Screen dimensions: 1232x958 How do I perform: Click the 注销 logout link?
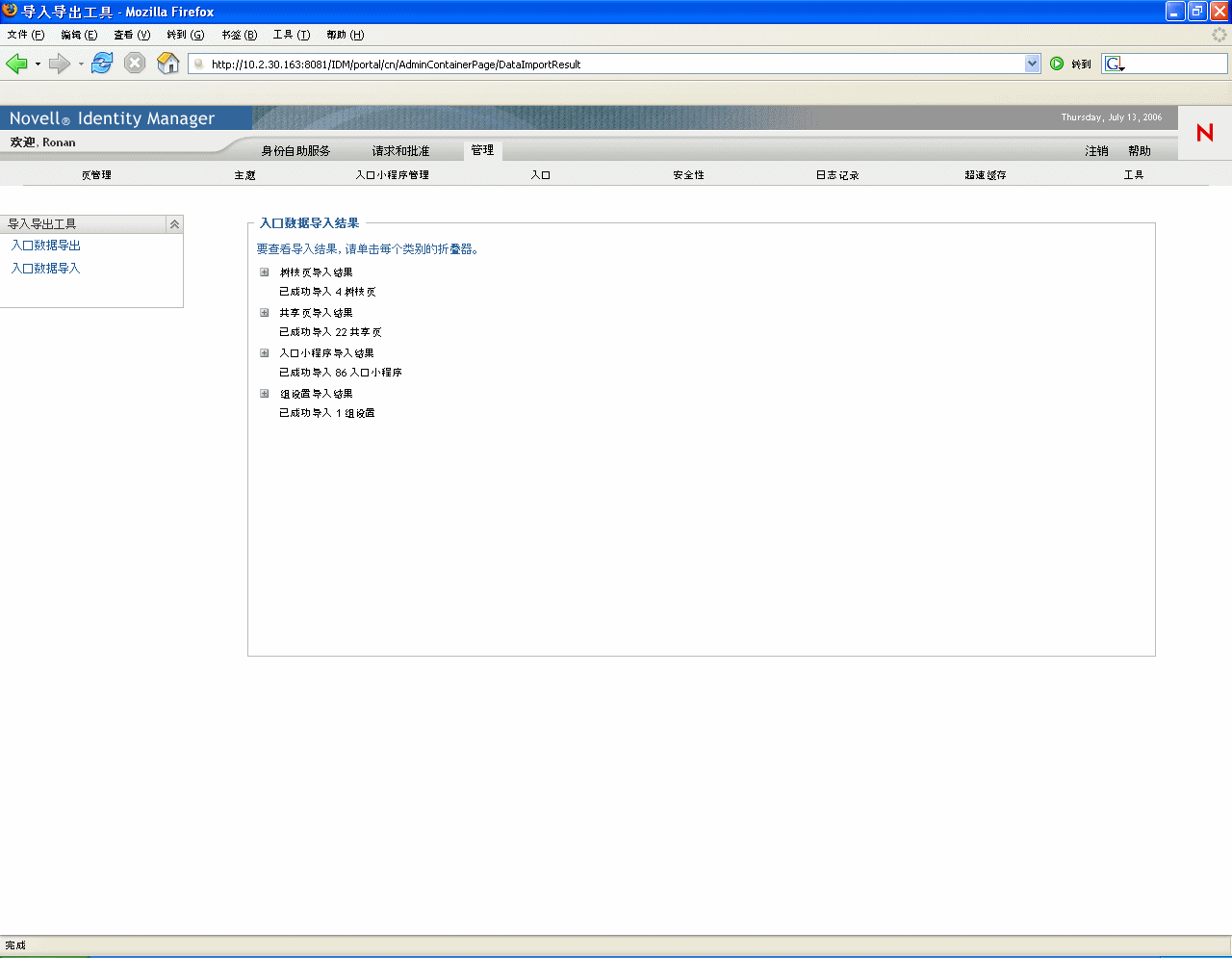[x=1097, y=151]
